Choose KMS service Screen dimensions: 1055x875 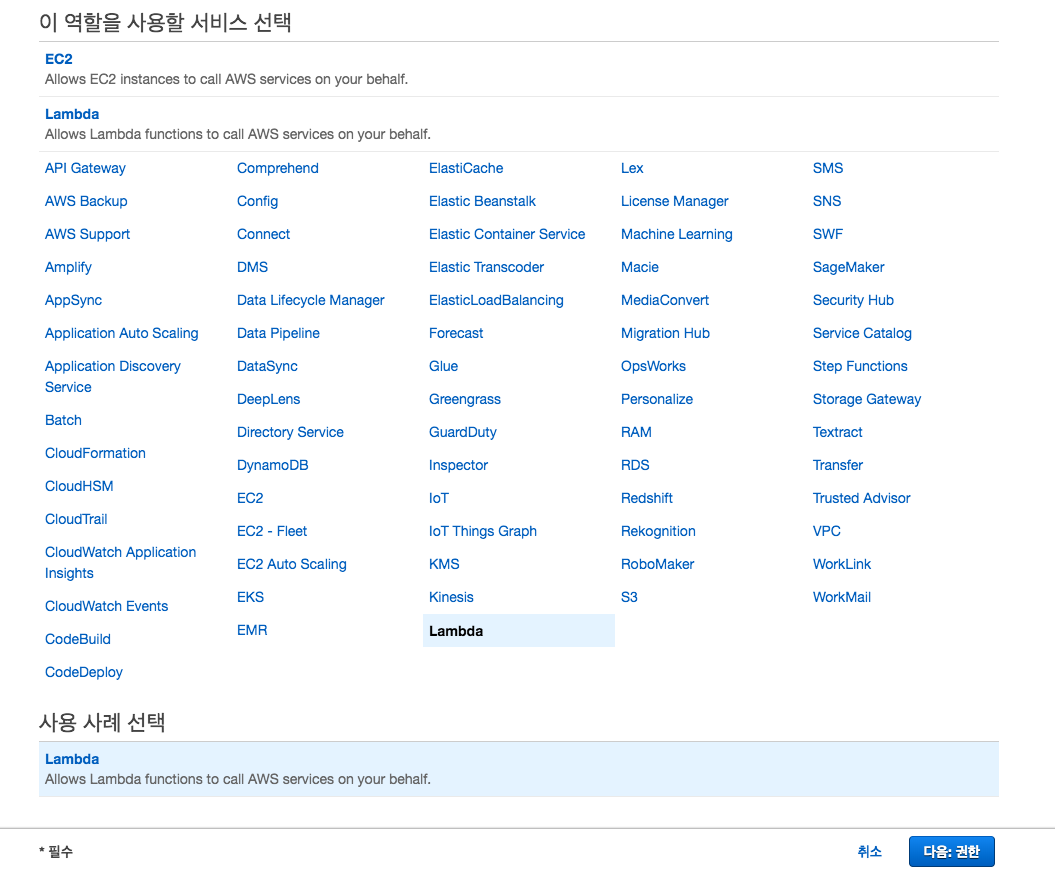point(444,564)
